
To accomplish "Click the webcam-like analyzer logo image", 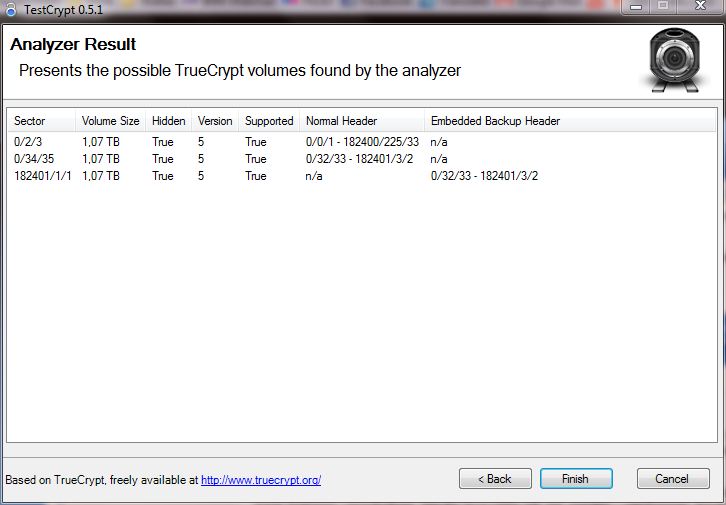I will 674,60.
